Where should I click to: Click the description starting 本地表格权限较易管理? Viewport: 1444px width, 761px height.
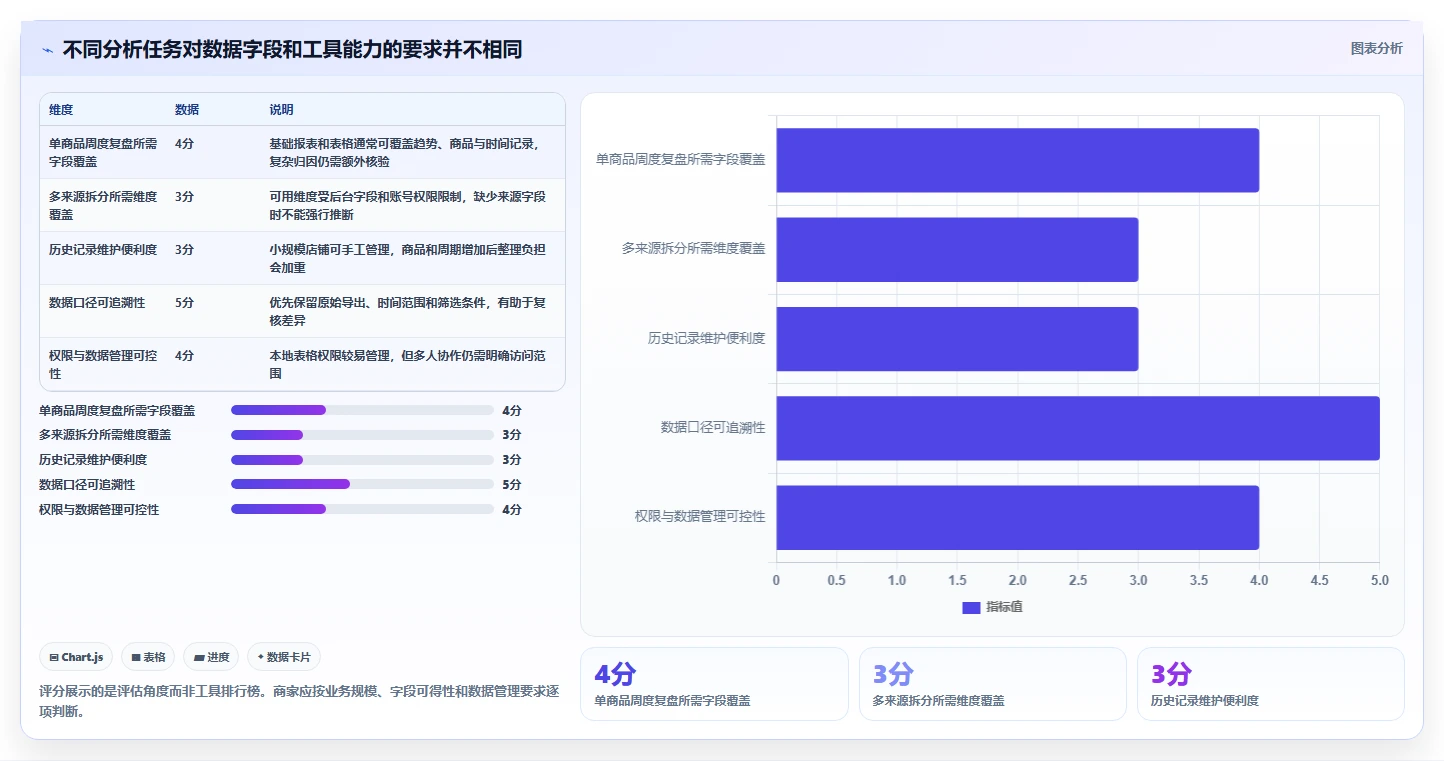pos(408,364)
